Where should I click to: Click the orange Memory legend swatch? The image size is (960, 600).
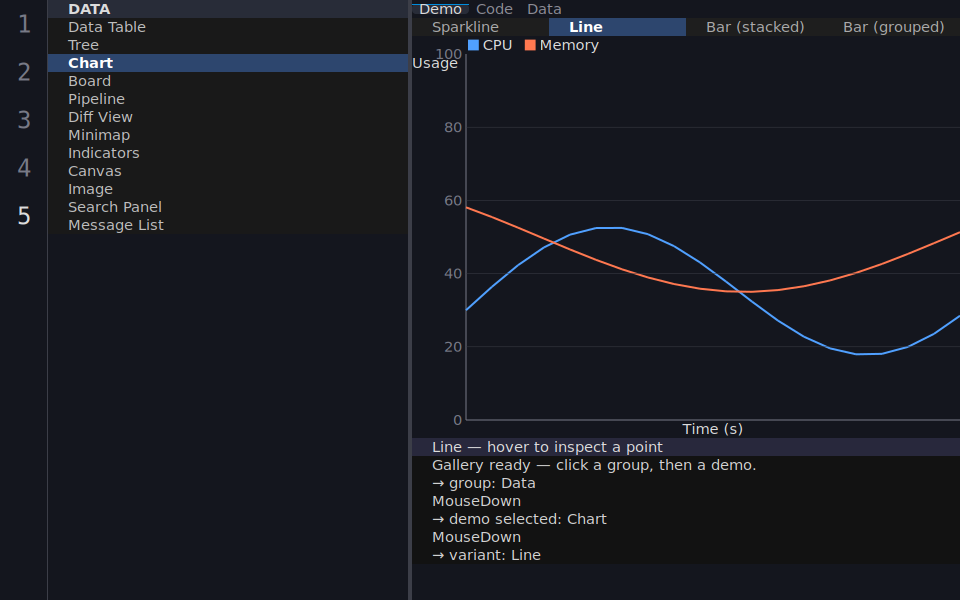click(x=530, y=45)
